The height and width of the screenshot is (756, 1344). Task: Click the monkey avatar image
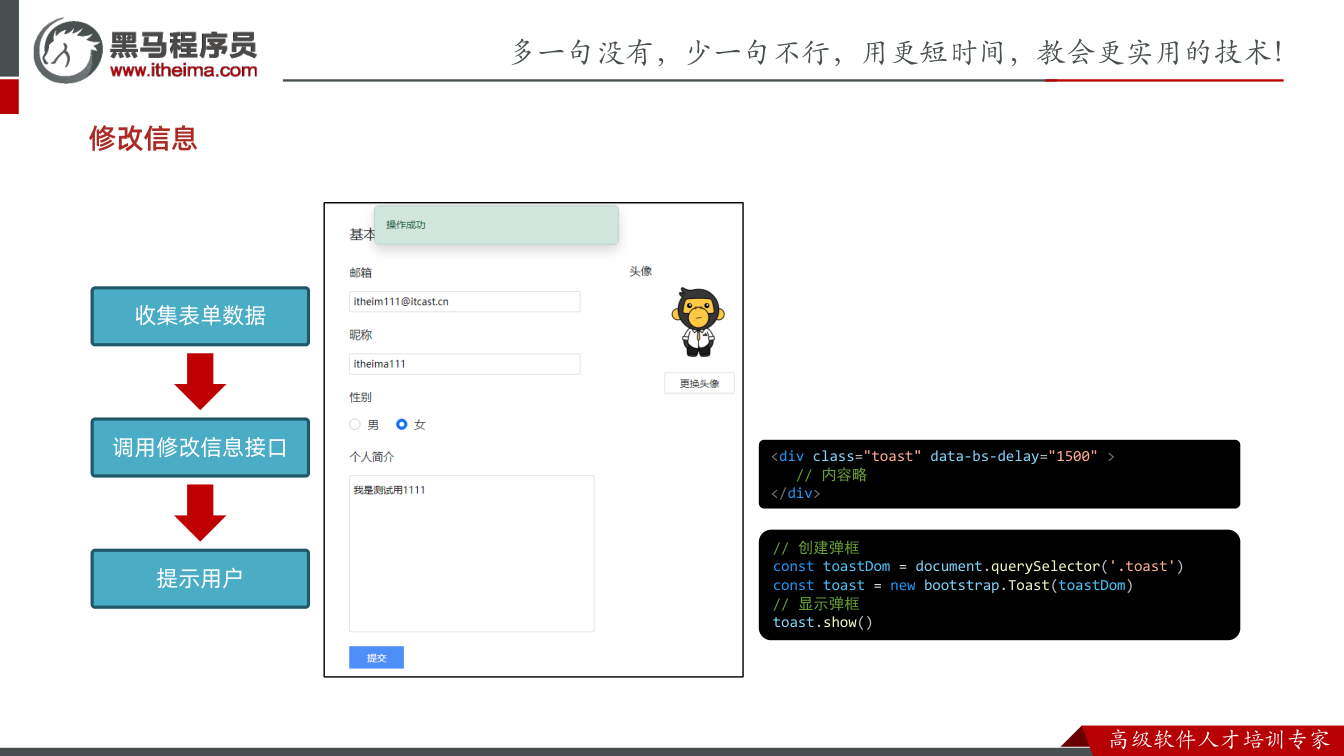click(697, 322)
